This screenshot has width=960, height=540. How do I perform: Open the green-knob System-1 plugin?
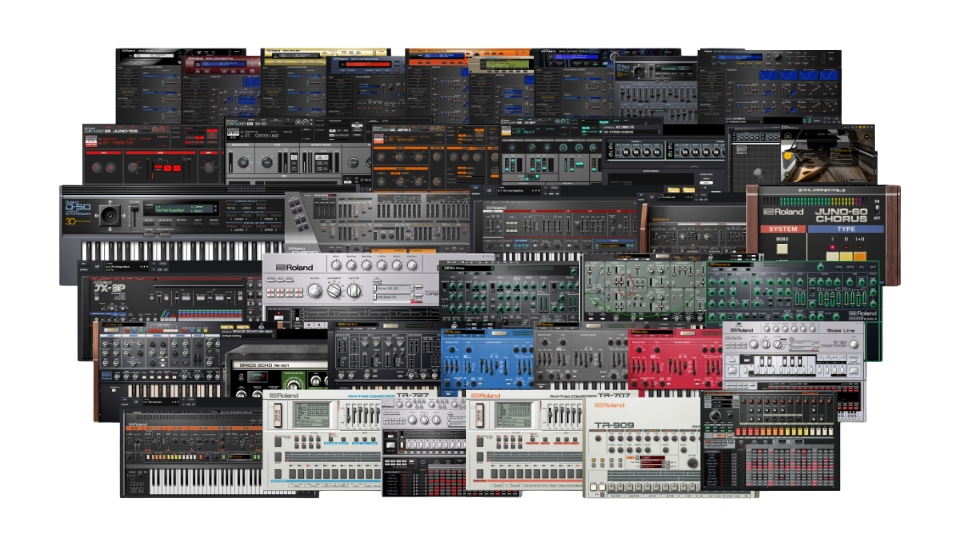(x=792, y=293)
